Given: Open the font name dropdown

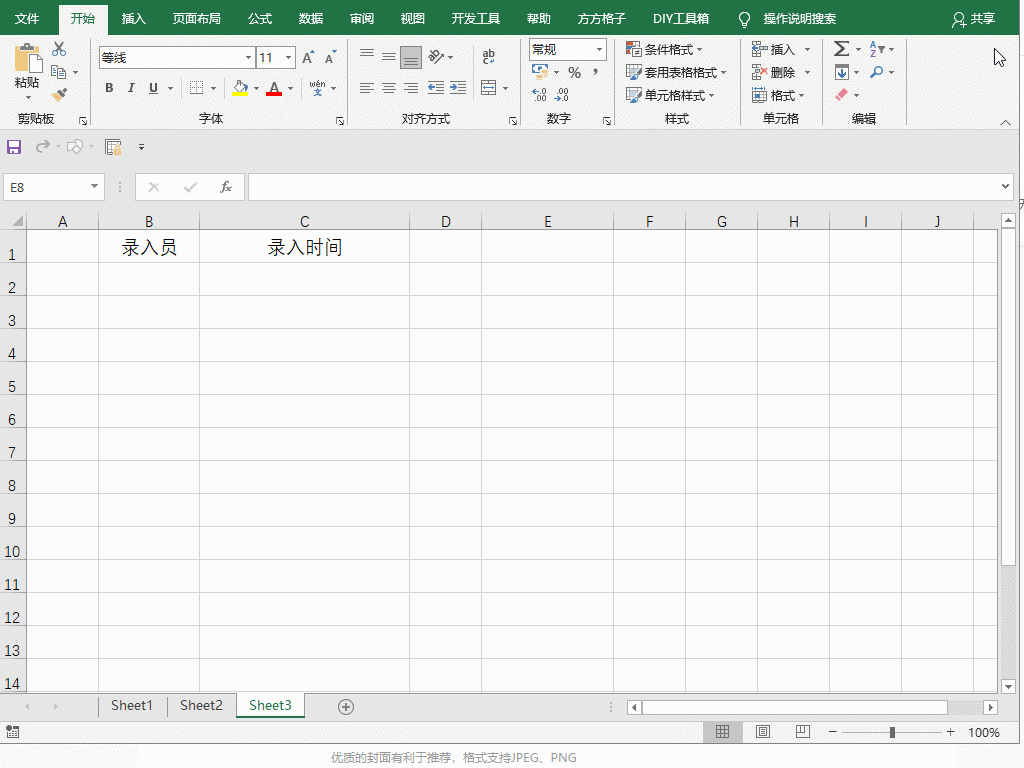Looking at the screenshot, I should point(248,57).
